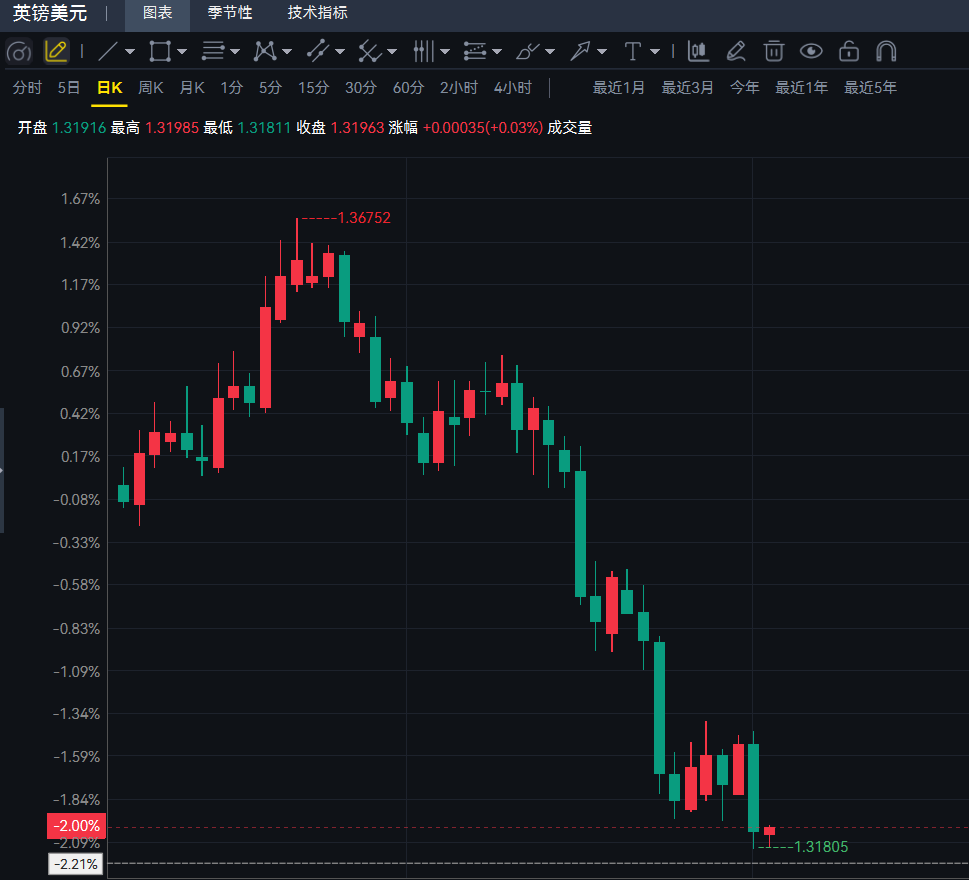Select the XABCD pattern tool
969x880 pixels.
[265, 51]
